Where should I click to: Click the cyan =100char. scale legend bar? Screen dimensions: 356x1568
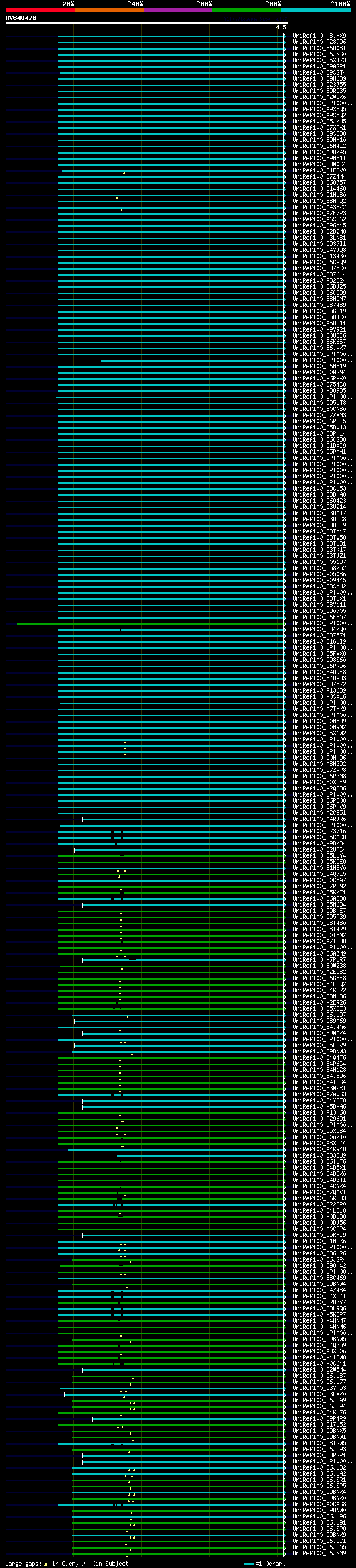249,1563
